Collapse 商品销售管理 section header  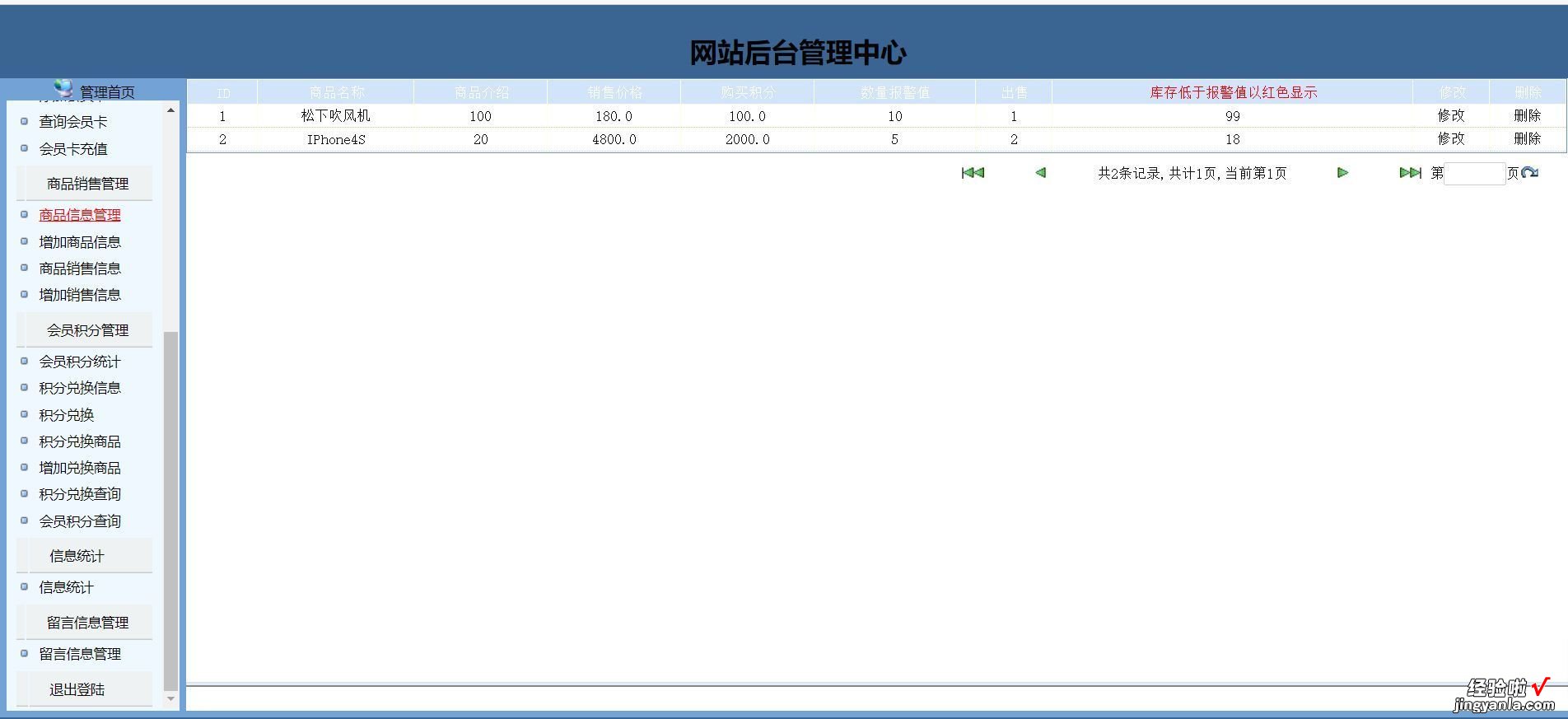85,184
